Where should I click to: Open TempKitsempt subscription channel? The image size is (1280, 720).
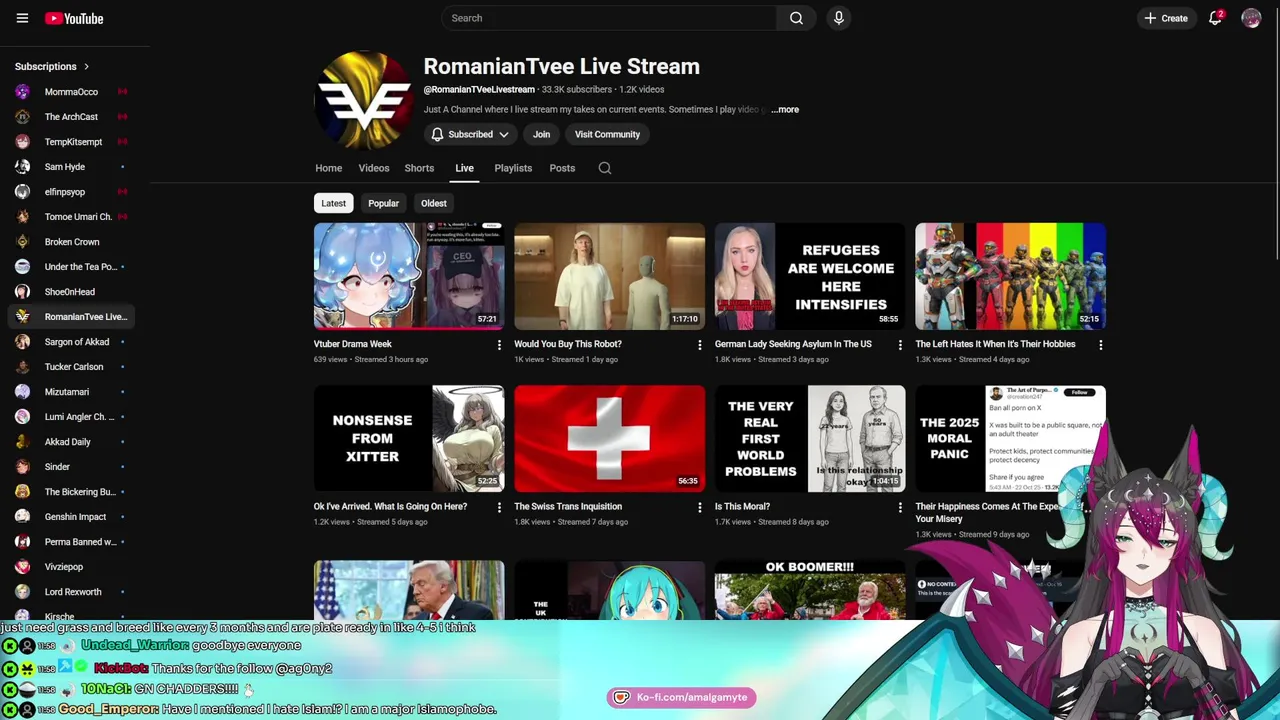point(72,142)
